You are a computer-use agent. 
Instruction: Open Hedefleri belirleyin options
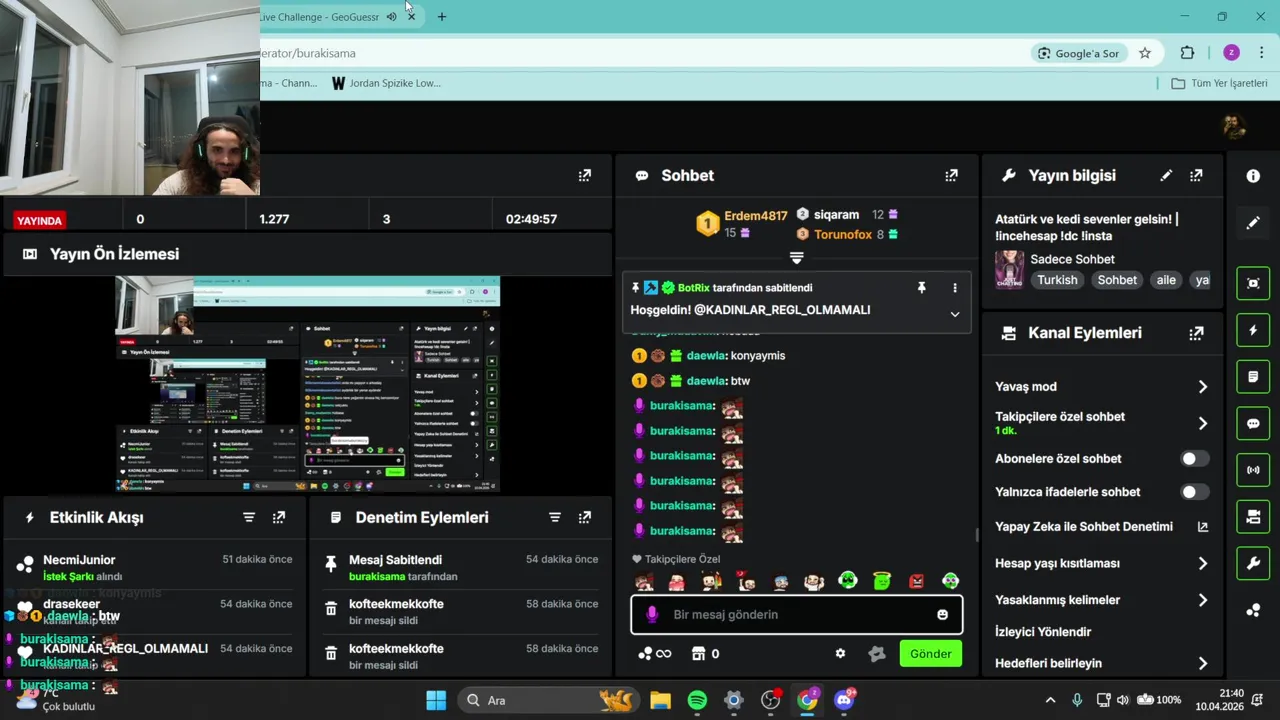tap(1101, 663)
